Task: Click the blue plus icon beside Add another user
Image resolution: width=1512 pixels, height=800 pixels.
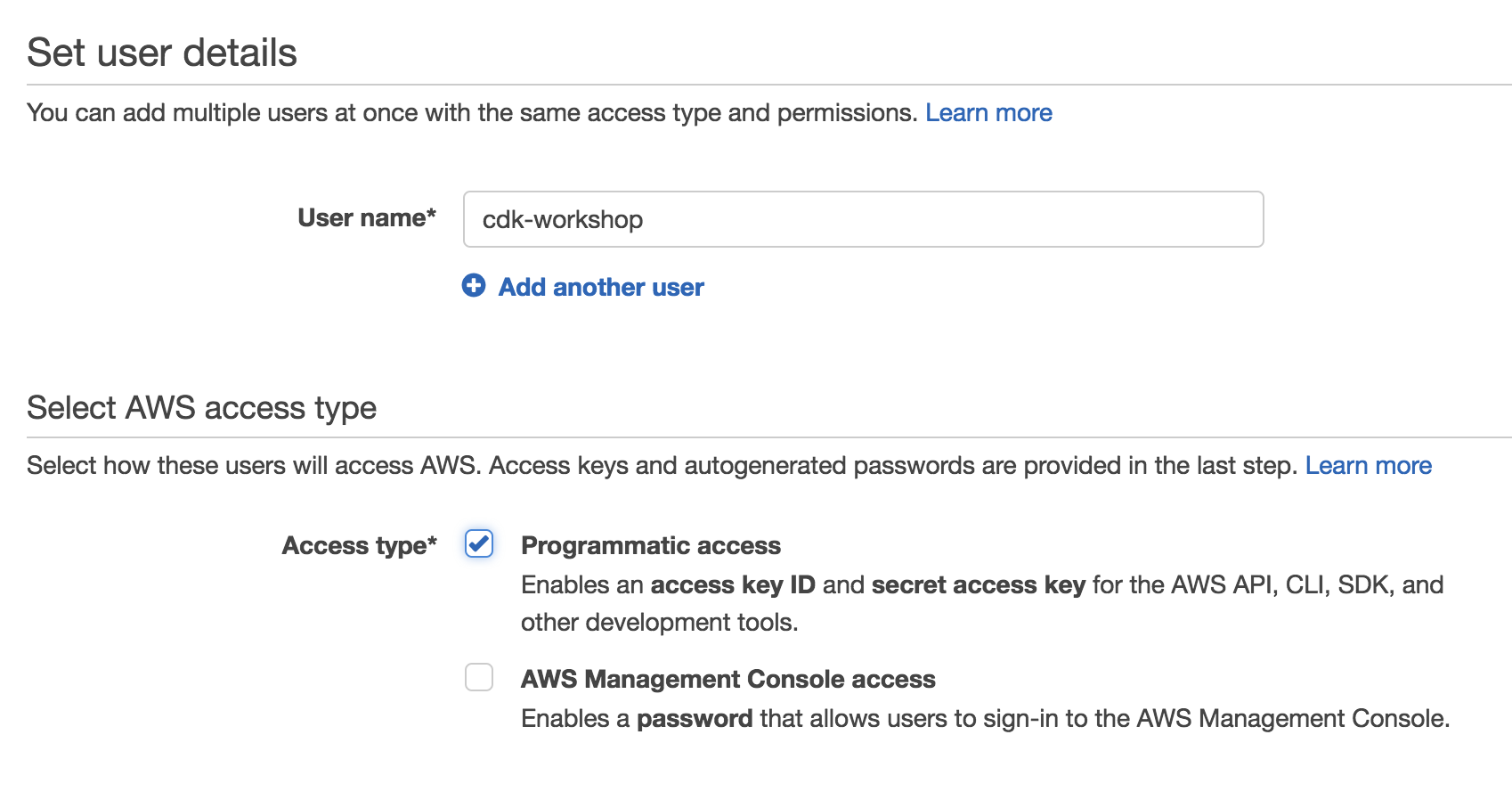Action: pyautogui.click(x=474, y=285)
